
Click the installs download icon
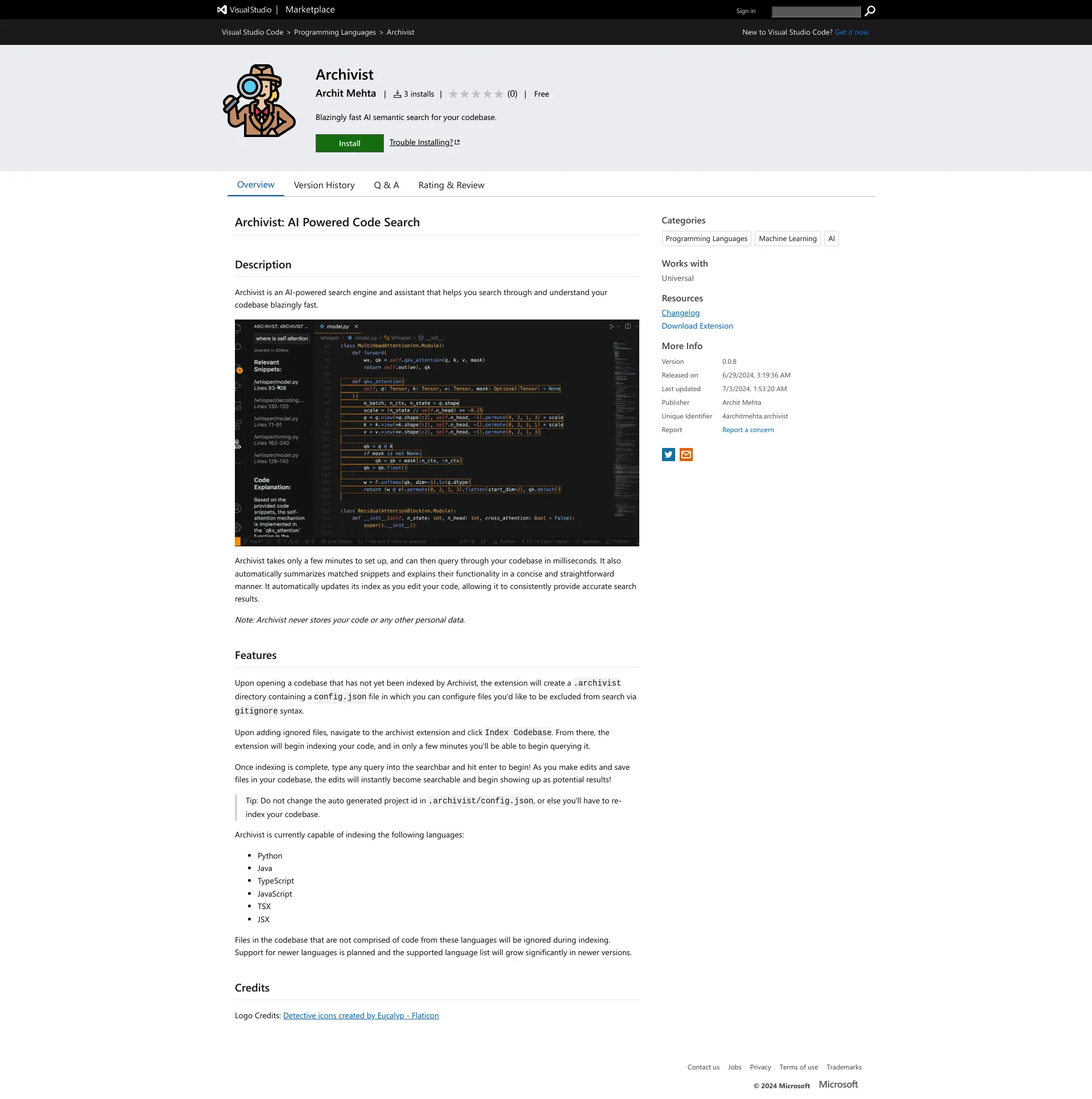(x=397, y=94)
